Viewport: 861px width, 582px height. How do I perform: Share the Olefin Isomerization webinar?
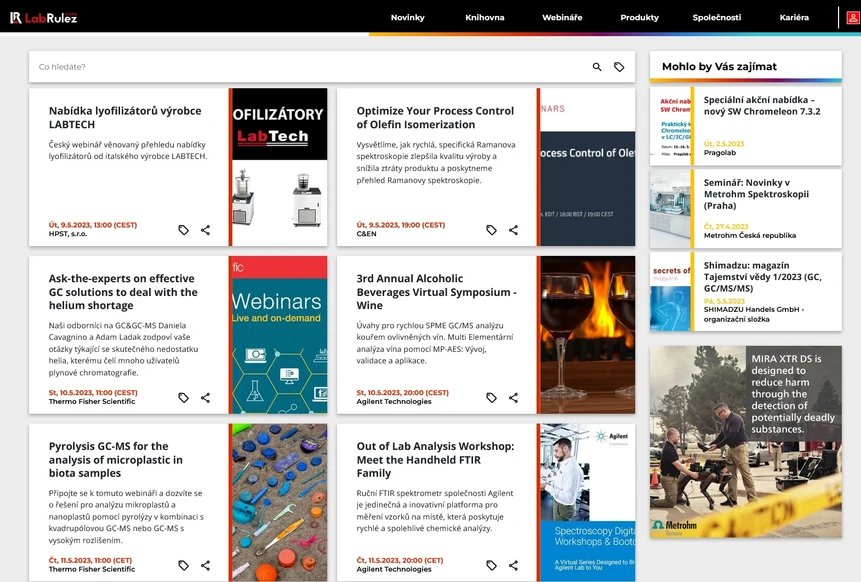pyautogui.click(x=513, y=230)
